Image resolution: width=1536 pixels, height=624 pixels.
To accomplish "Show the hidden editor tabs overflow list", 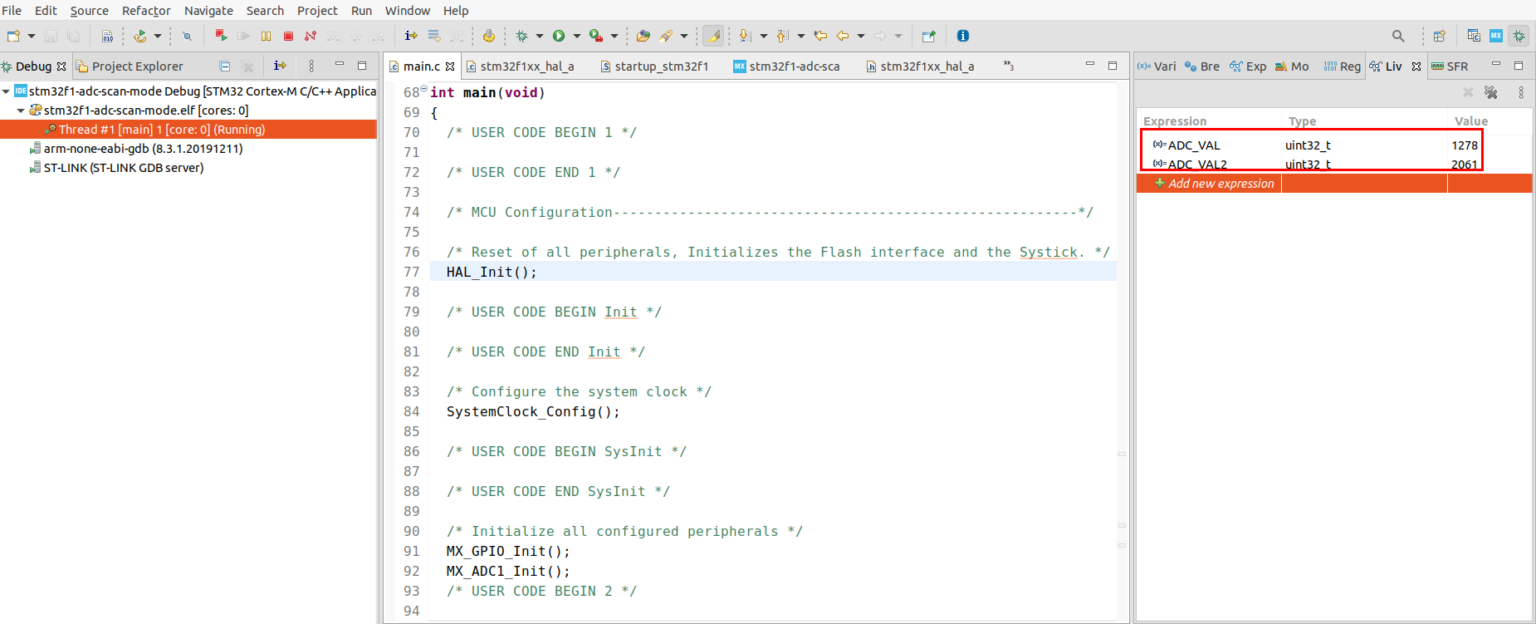I will click(1008, 66).
